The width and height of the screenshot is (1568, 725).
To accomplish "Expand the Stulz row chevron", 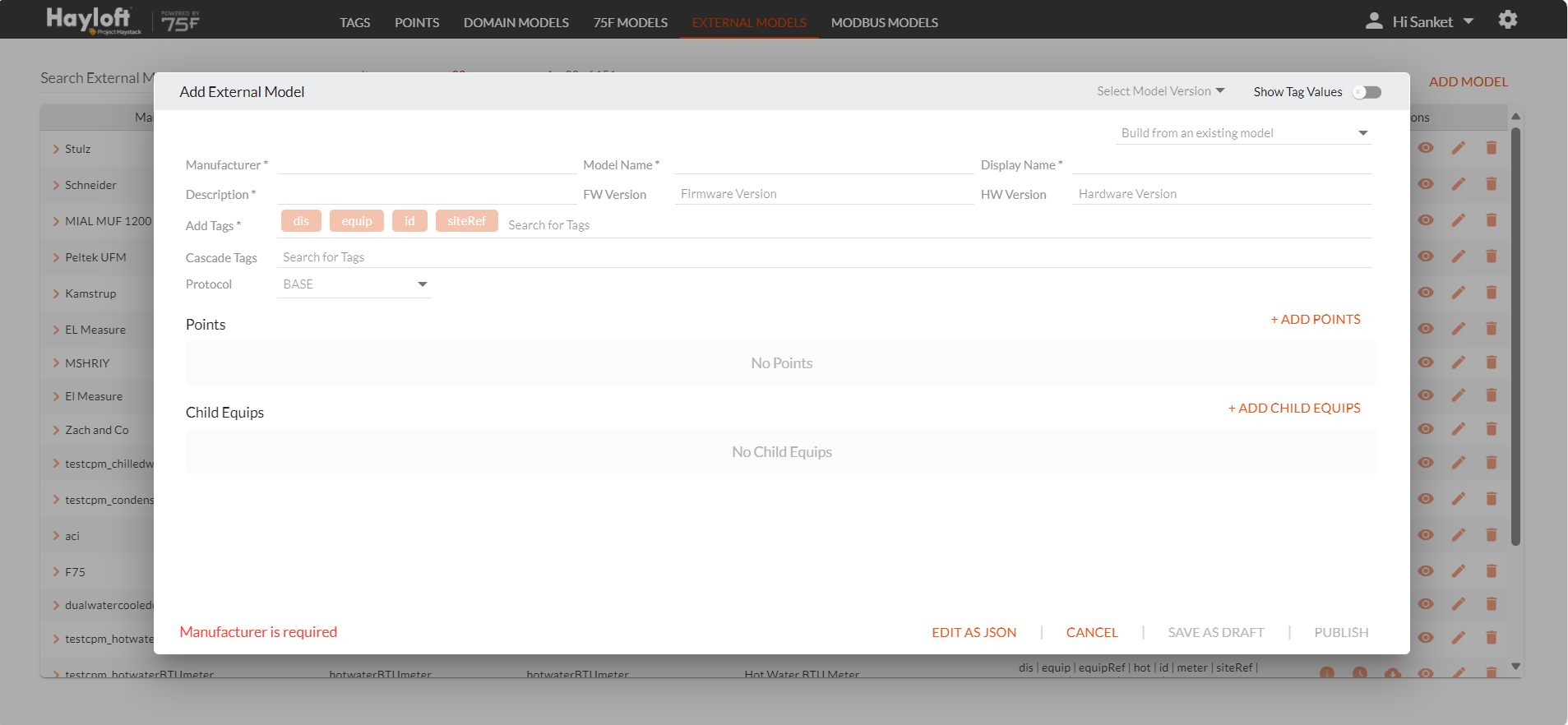I will click(56, 149).
